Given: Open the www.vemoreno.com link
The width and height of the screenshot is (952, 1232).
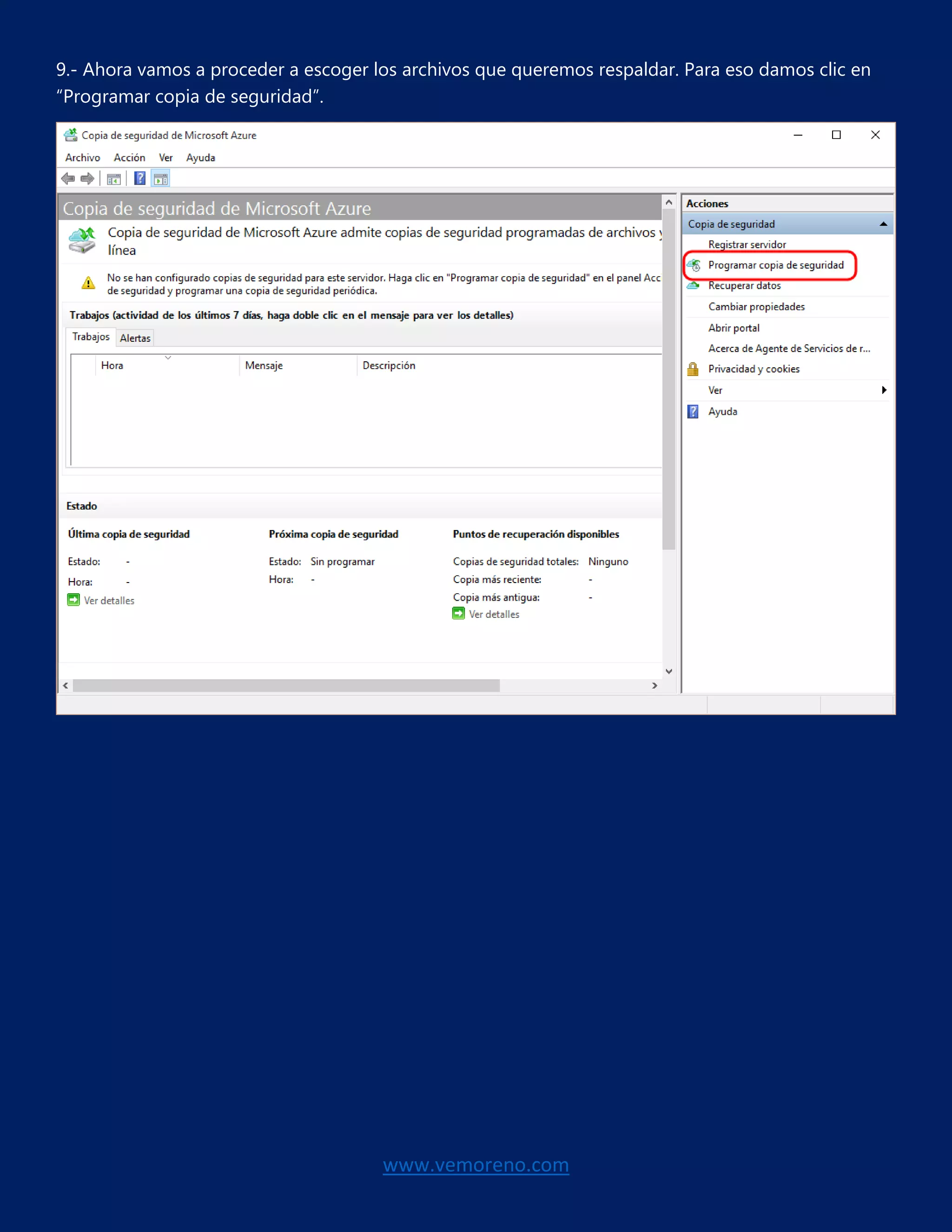Looking at the screenshot, I should point(476,1165).
